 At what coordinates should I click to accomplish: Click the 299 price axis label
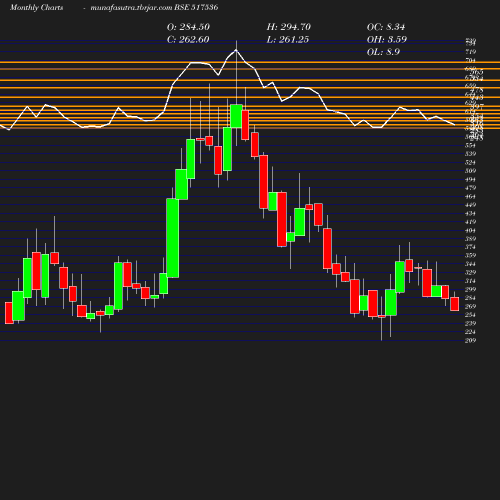[x=470, y=289]
